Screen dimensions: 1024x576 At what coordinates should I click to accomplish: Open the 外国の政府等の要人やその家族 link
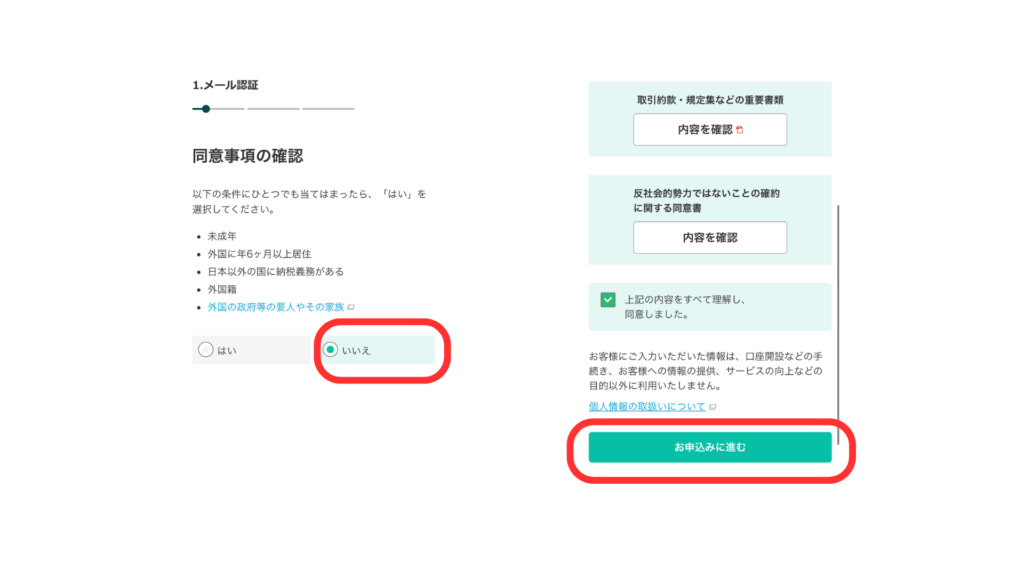[276, 307]
